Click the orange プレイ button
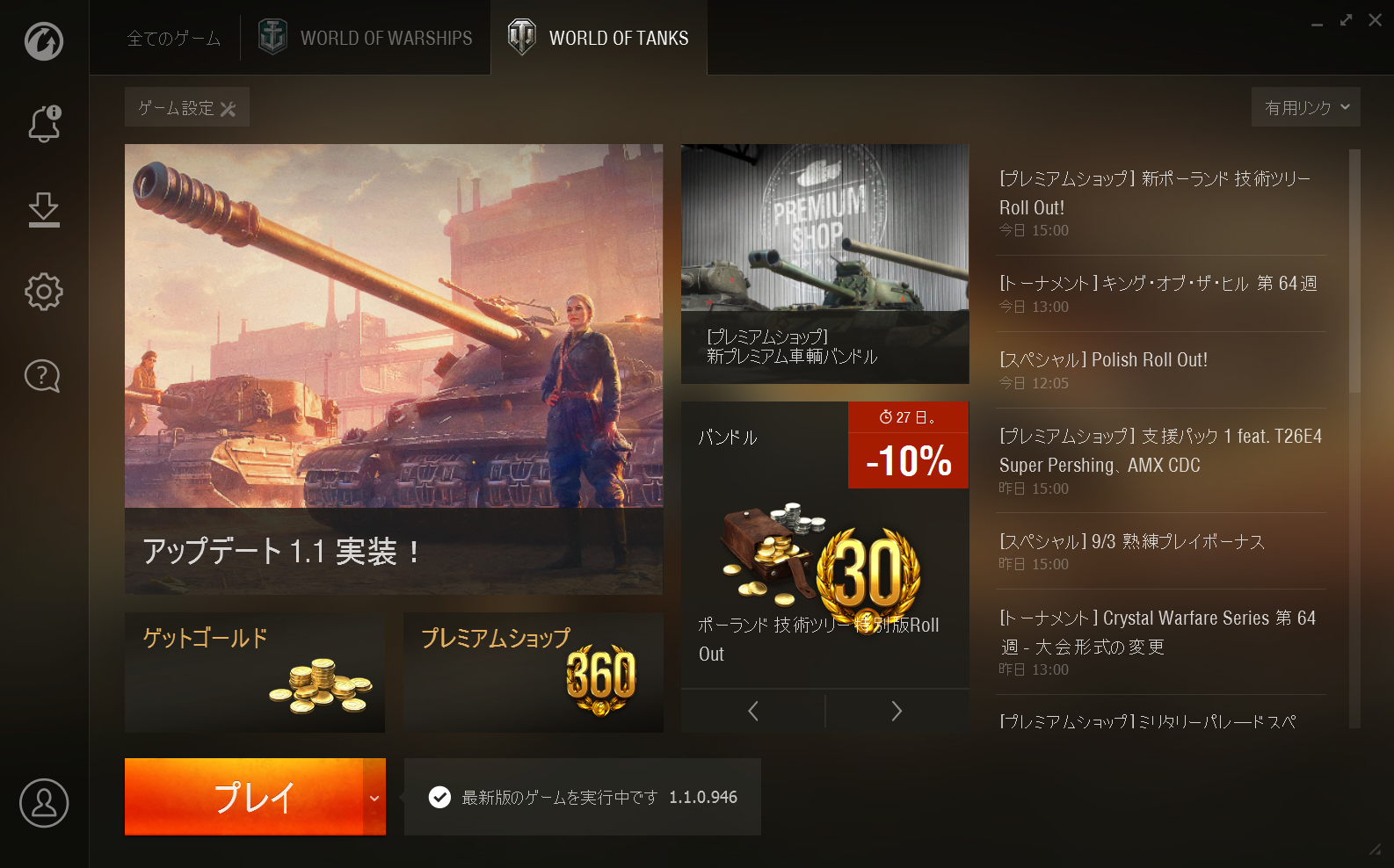 pyautogui.click(x=243, y=797)
